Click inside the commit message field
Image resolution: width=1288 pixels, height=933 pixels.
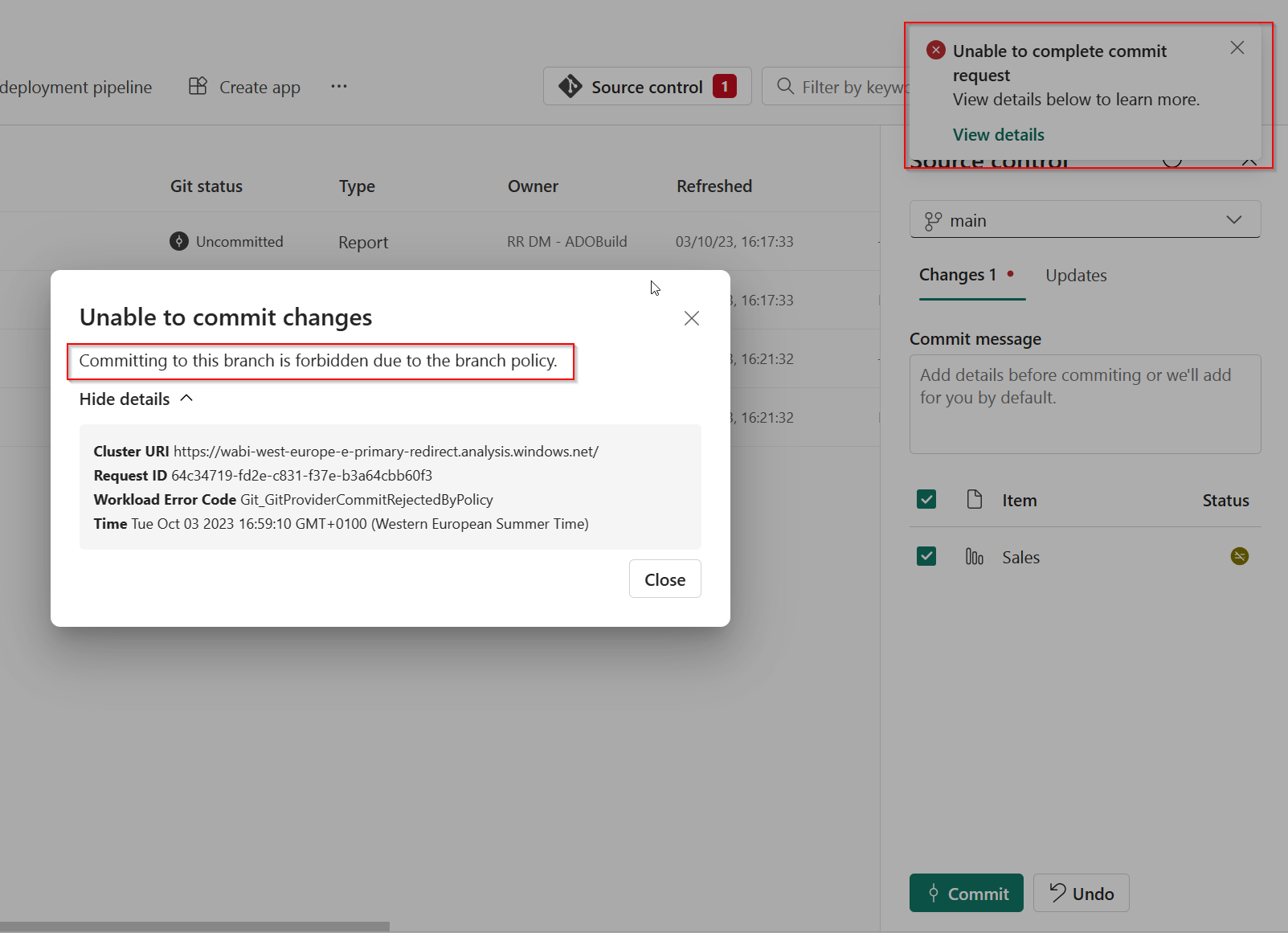point(1084,402)
